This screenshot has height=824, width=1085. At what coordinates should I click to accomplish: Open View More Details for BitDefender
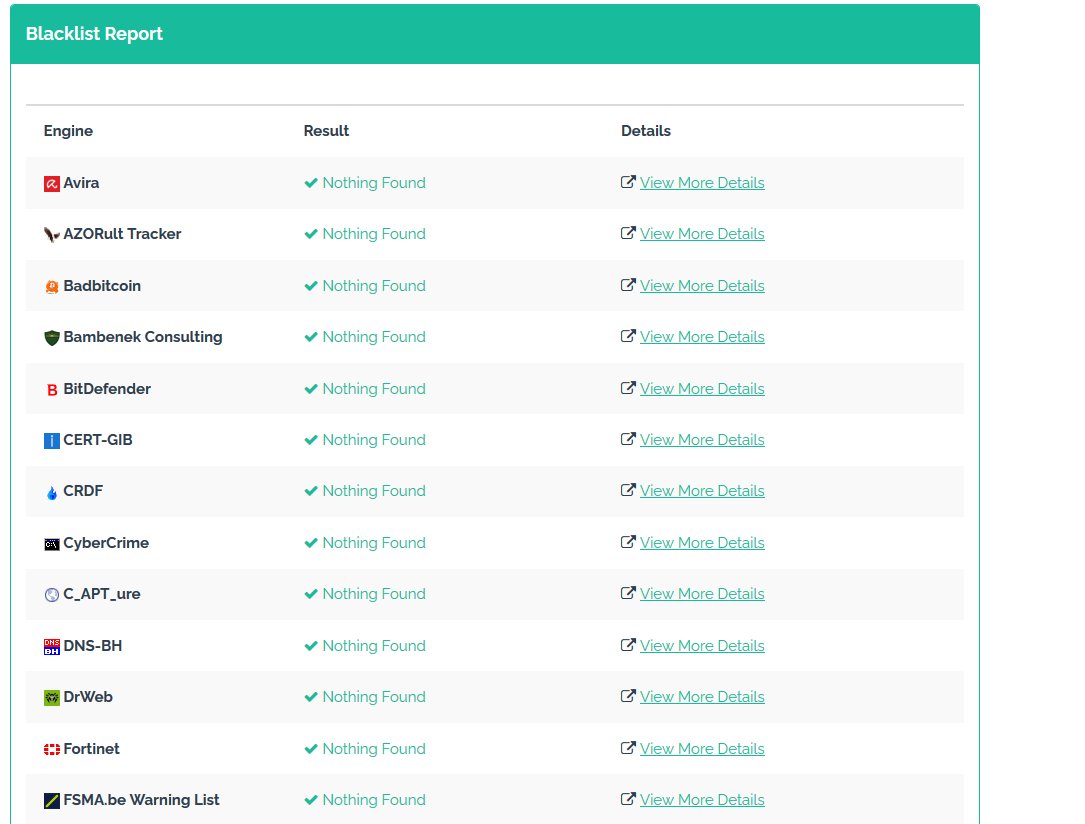click(x=702, y=389)
